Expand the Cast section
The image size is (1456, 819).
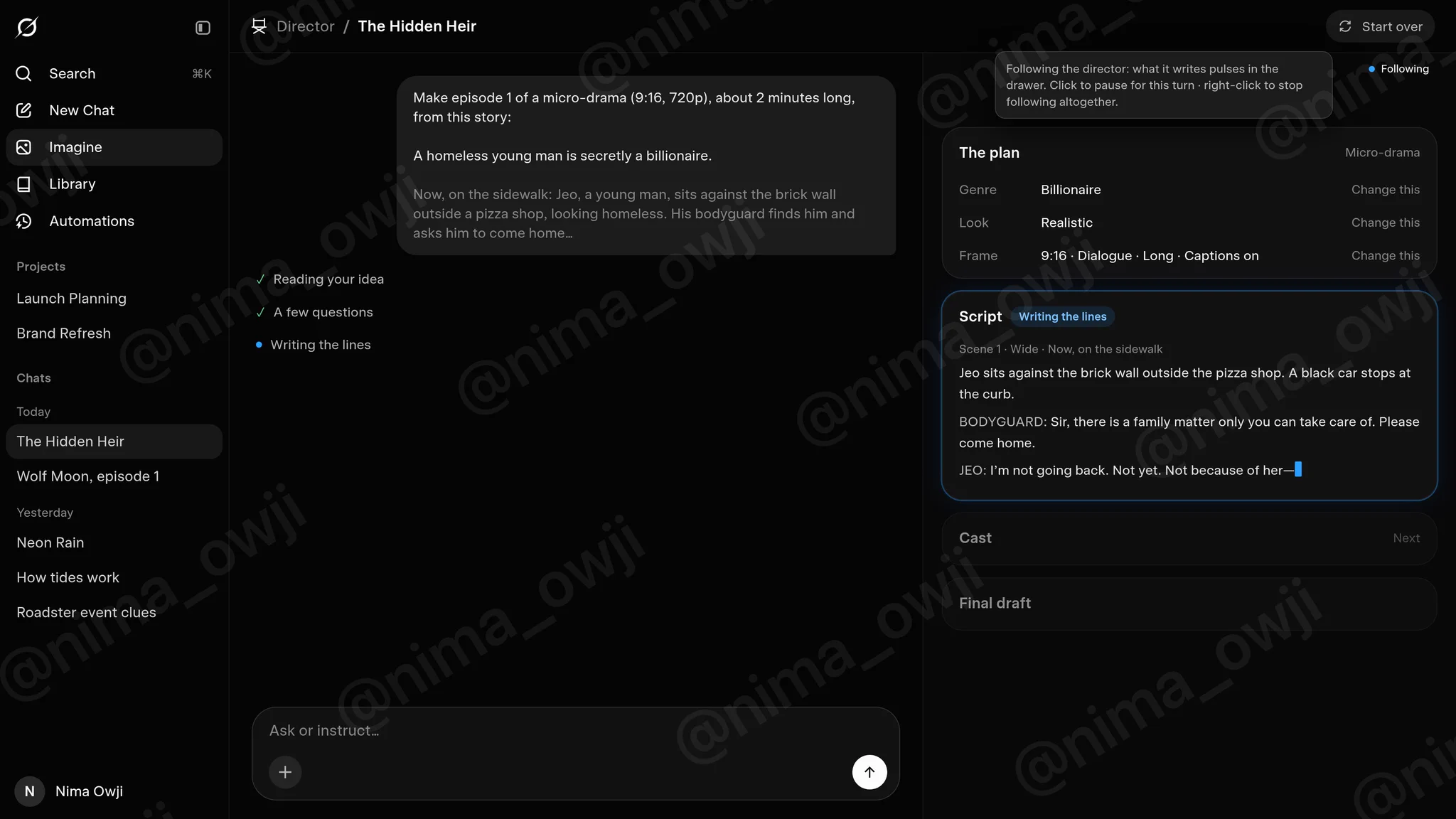point(1189,538)
